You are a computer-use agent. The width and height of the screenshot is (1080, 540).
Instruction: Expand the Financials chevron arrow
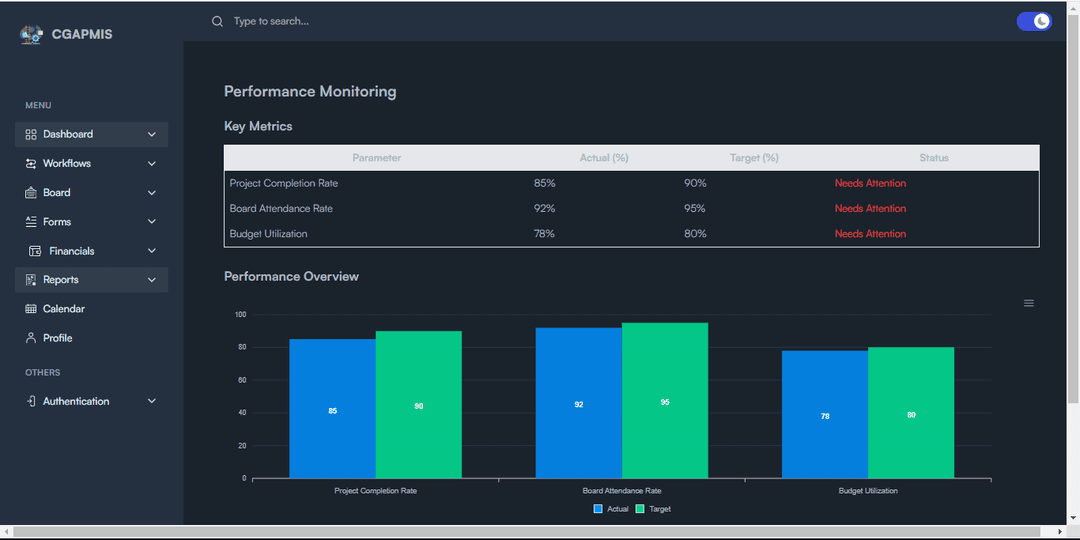tap(152, 251)
